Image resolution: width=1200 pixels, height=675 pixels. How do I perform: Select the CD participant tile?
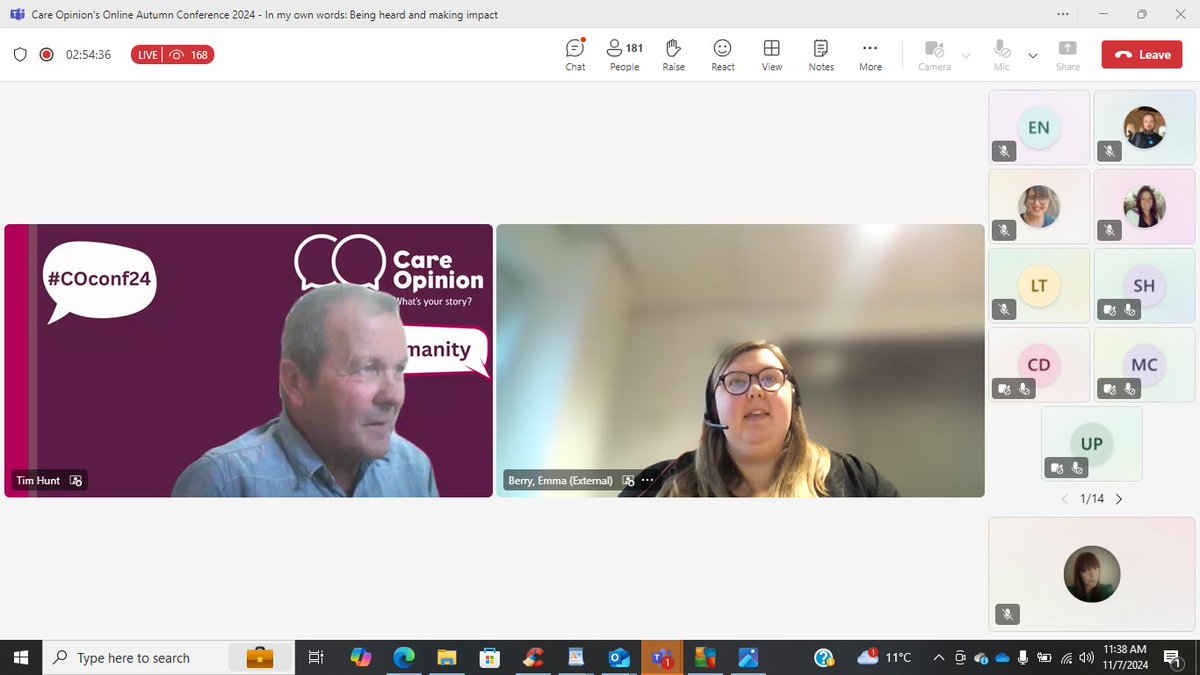1039,365
